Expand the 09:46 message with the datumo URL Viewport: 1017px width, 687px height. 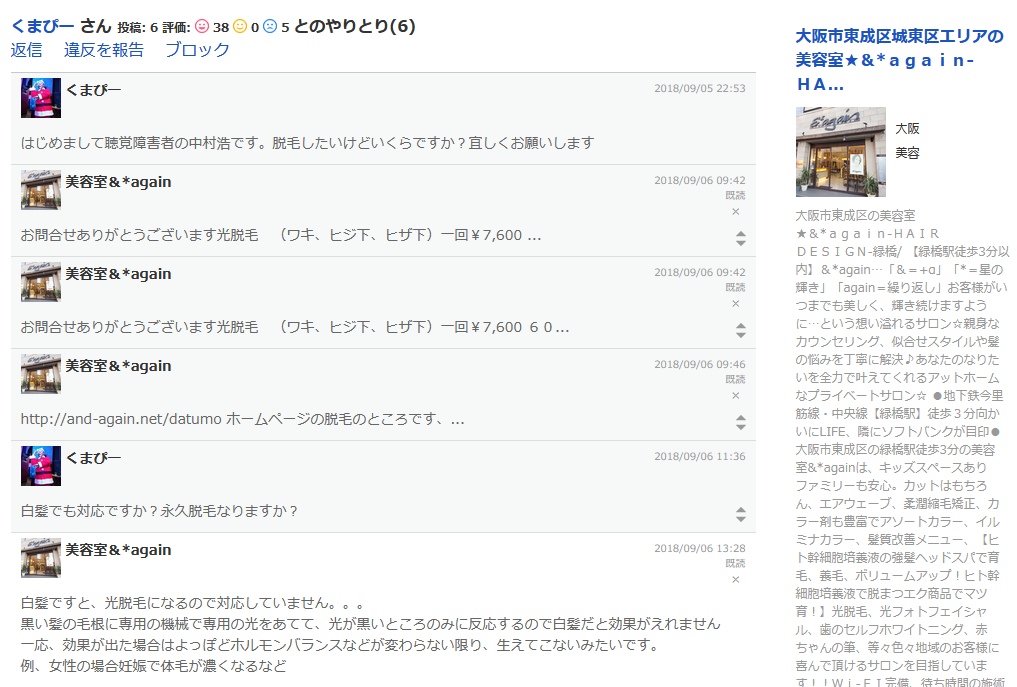coord(741,422)
